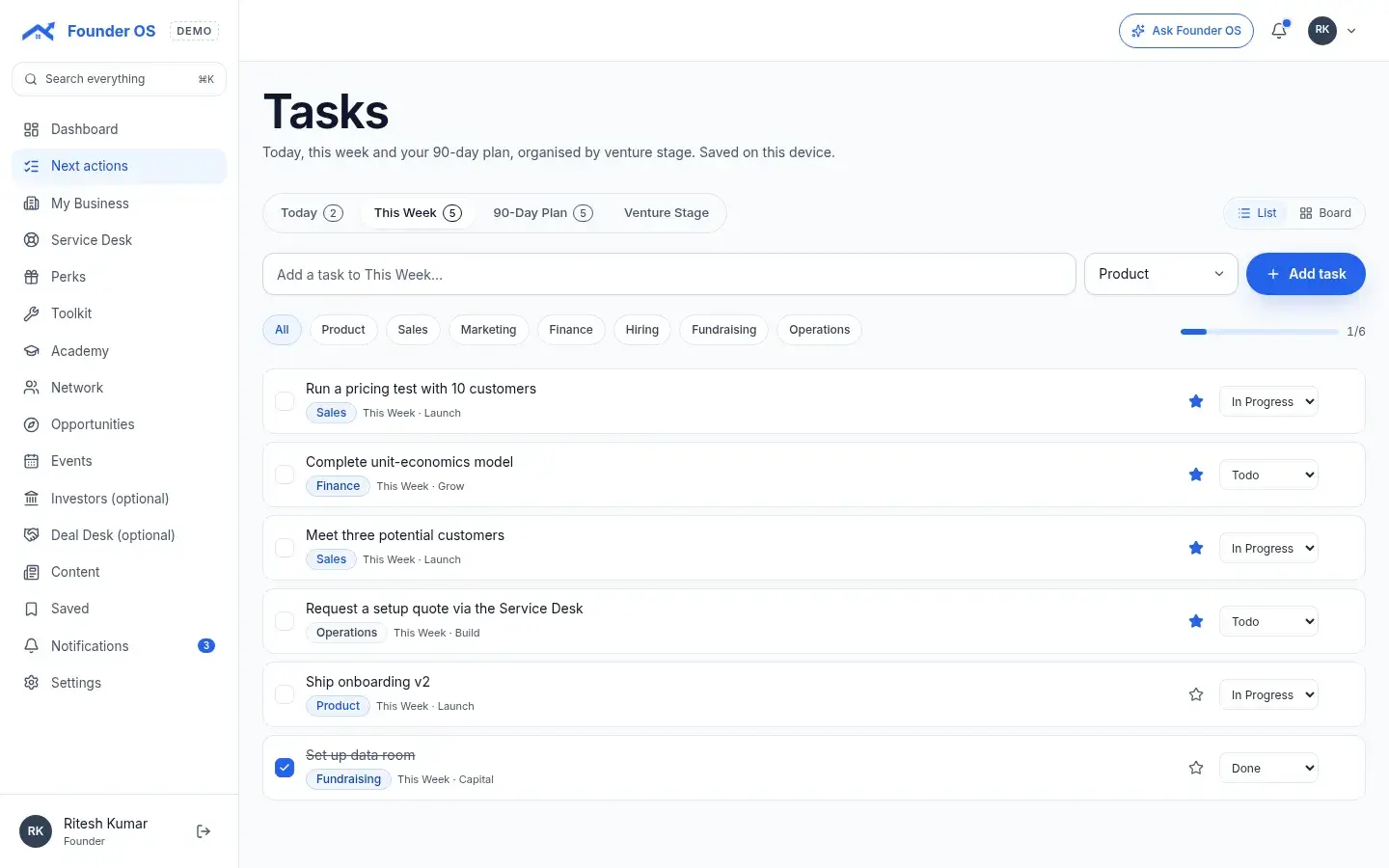Click the Academy graduation cap icon
The width and height of the screenshot is (1389, 868).
pyautogui.click(x=32, y=351)
